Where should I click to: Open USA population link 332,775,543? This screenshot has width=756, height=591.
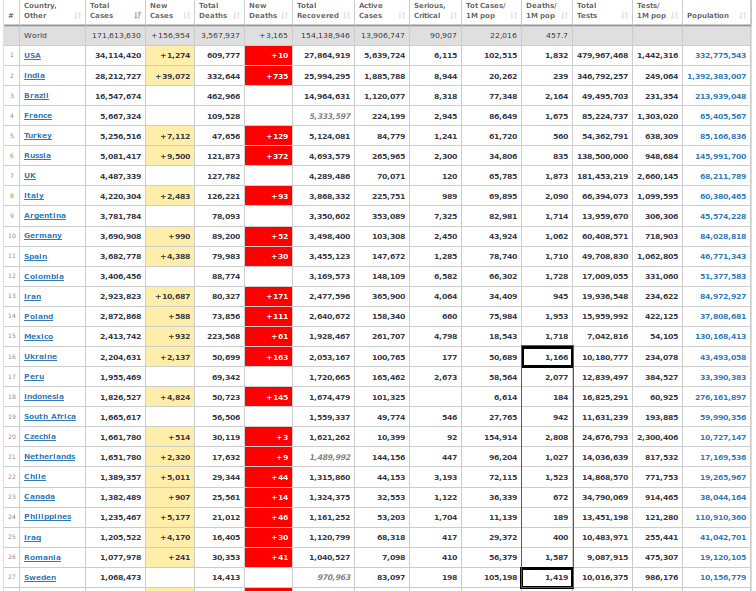[720, 55]
